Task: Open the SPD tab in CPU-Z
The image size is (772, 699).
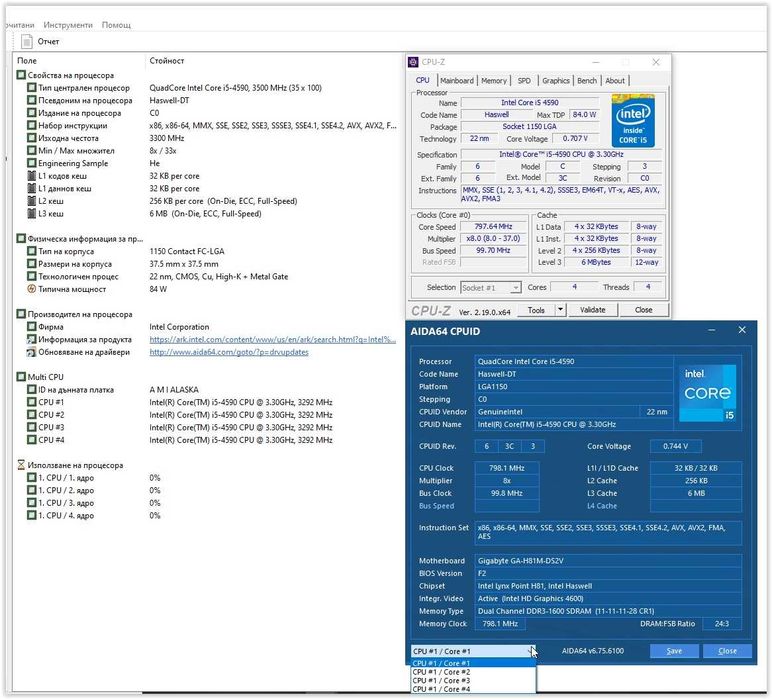Action: 524,81
